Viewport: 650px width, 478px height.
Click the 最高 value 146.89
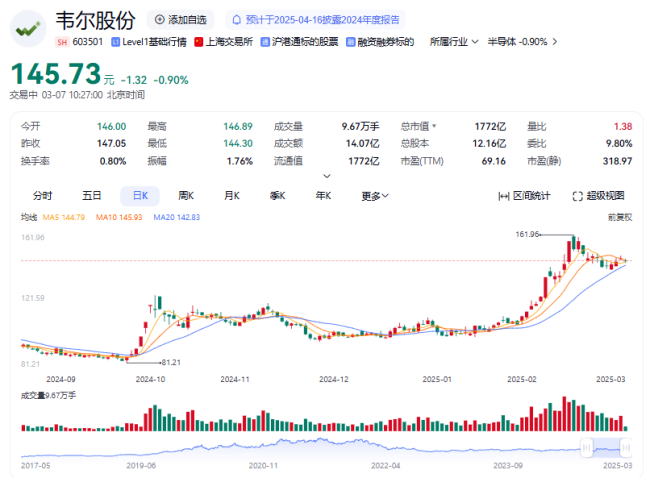238,126
